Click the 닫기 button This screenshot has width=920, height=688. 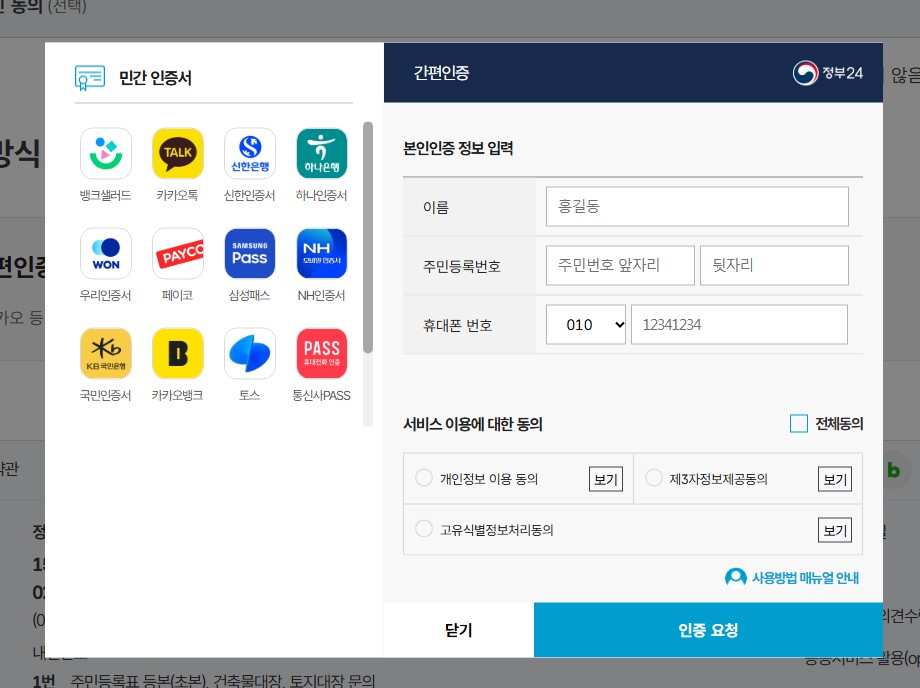tap(459, 630)
